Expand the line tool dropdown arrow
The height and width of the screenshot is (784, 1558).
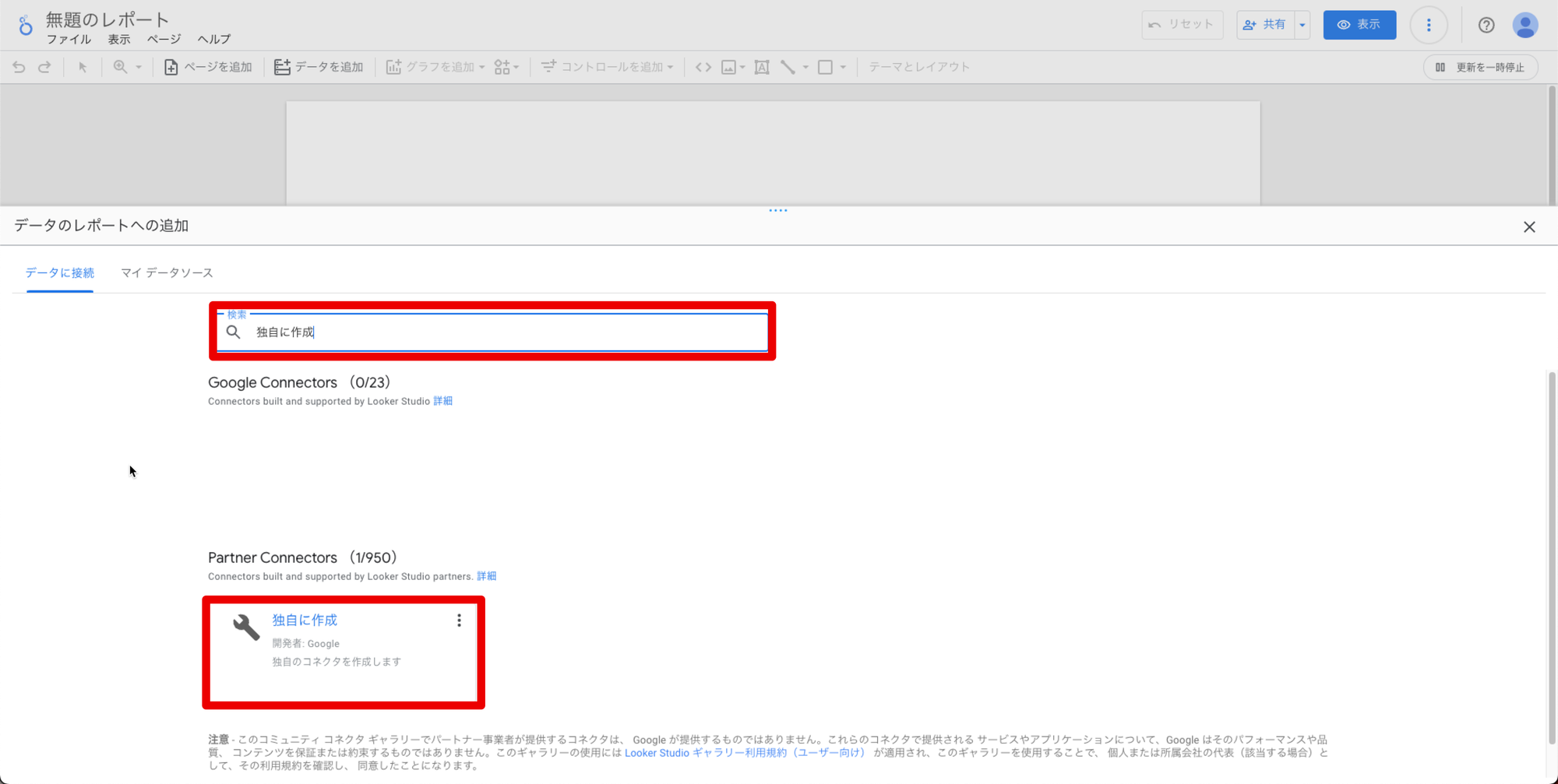pyautogui.click(x=805, y=67)
